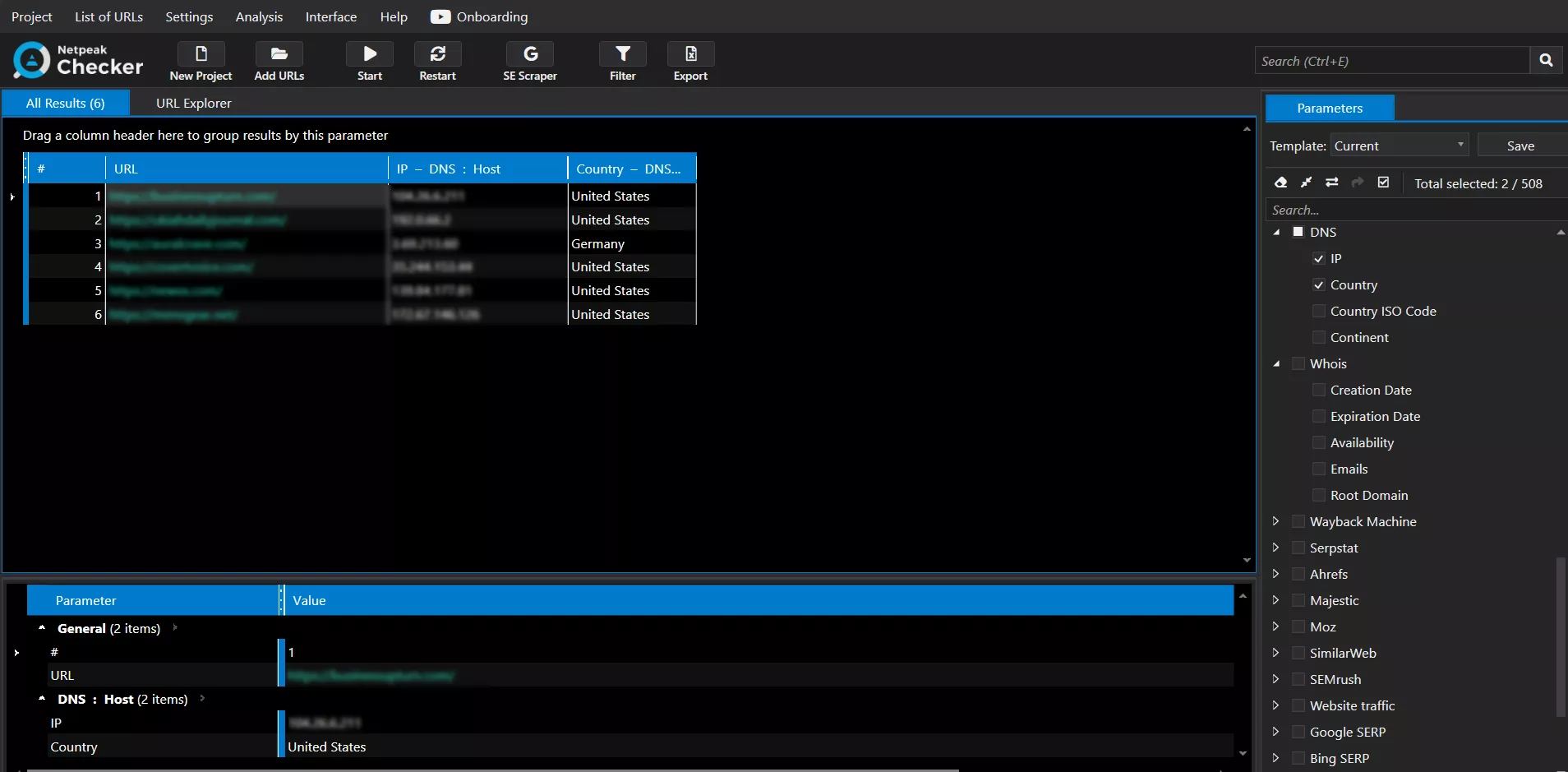This screenshot has height=772, width=1568.
Task: Click the eraser icon in the Parameters panel
Action: [x=1280, y=183]
